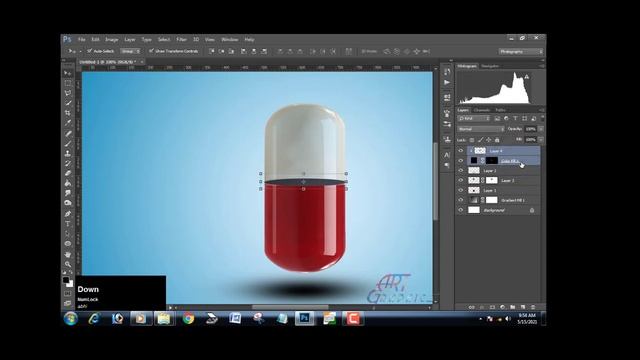Select the Hand tool

tap(68, 254)
